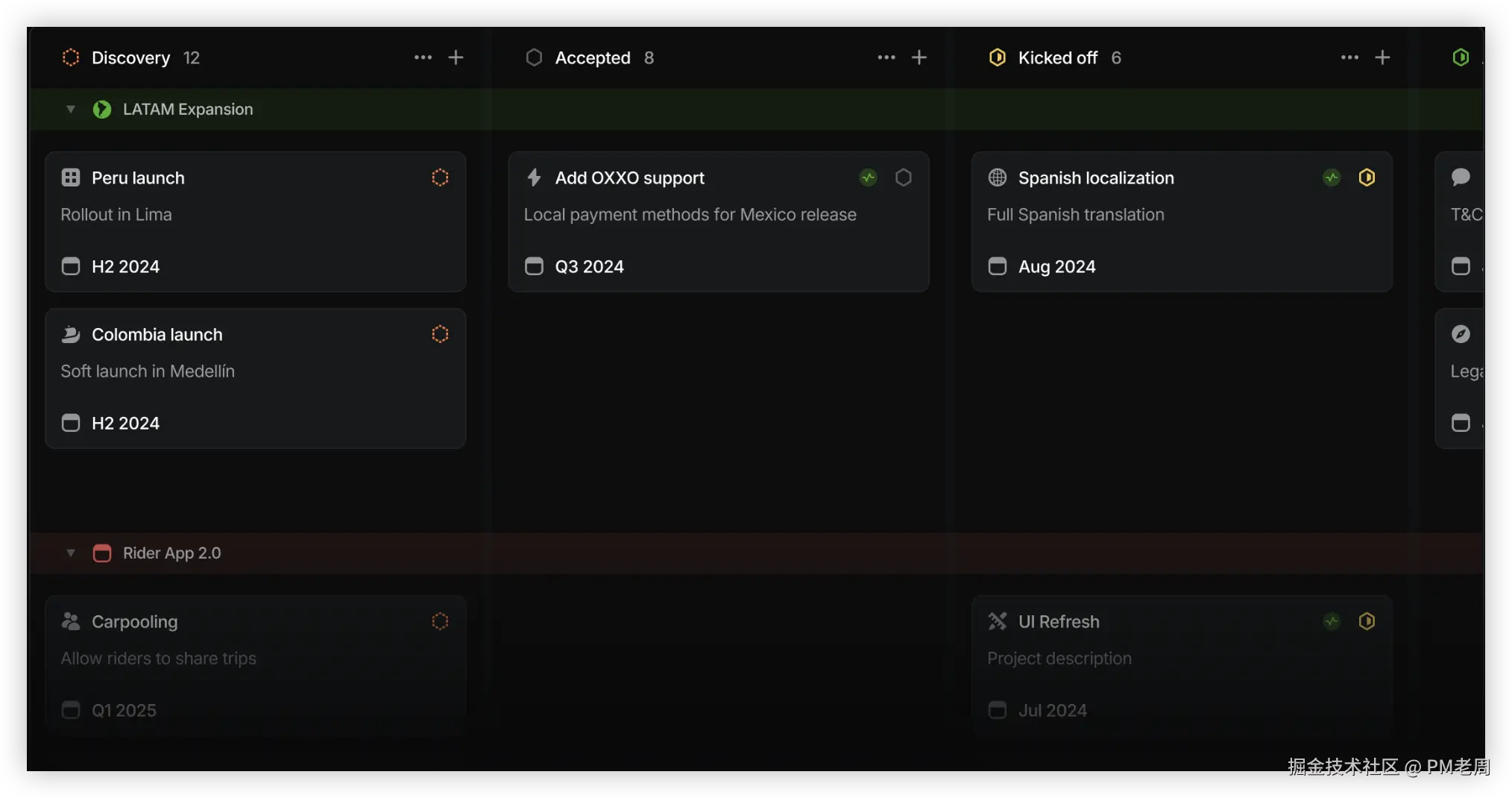
Task: Change Peru launch discovery status indicator
Action: (x=440, y=177)
